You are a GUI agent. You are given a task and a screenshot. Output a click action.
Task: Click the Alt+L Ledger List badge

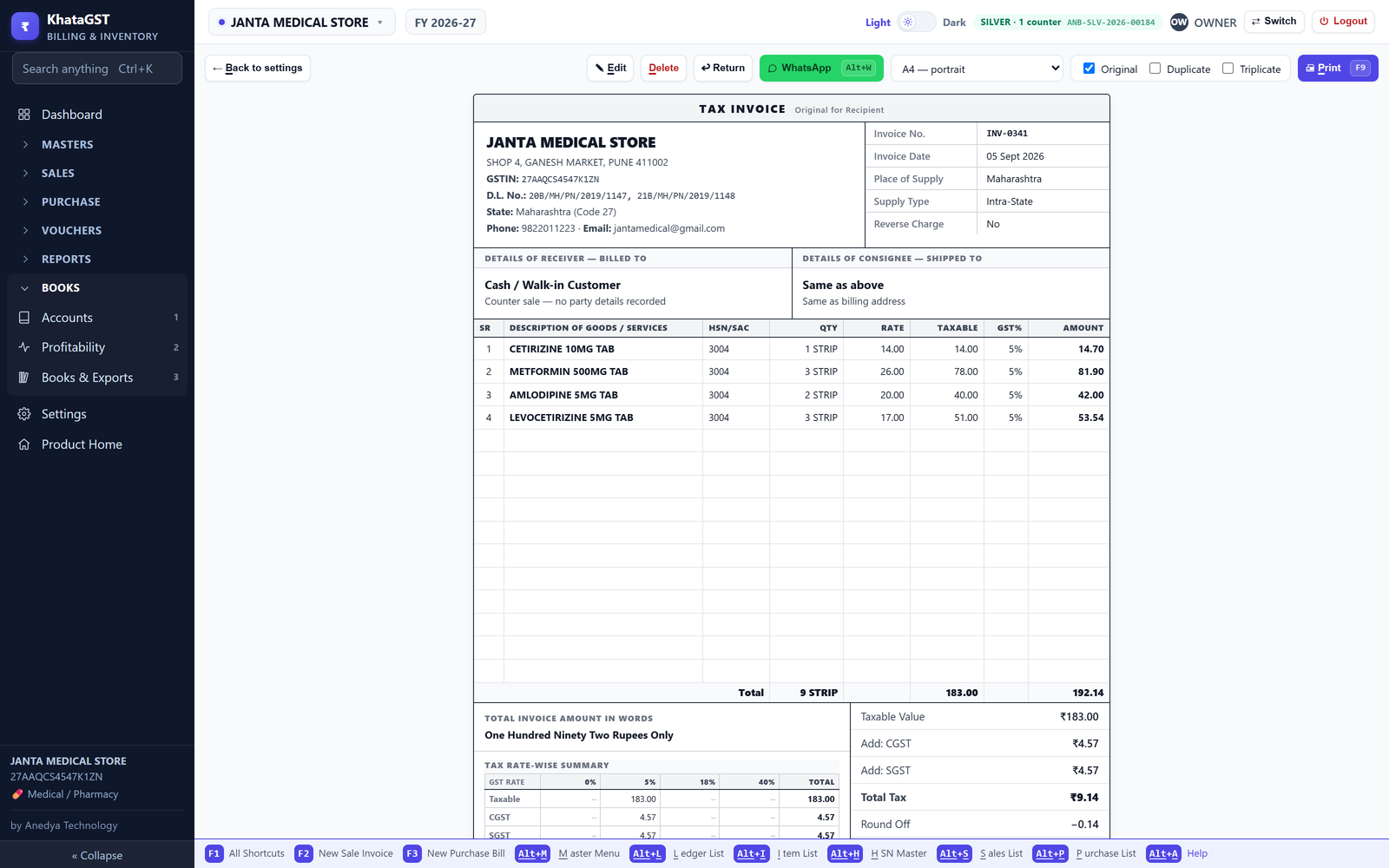pos(647,853)
